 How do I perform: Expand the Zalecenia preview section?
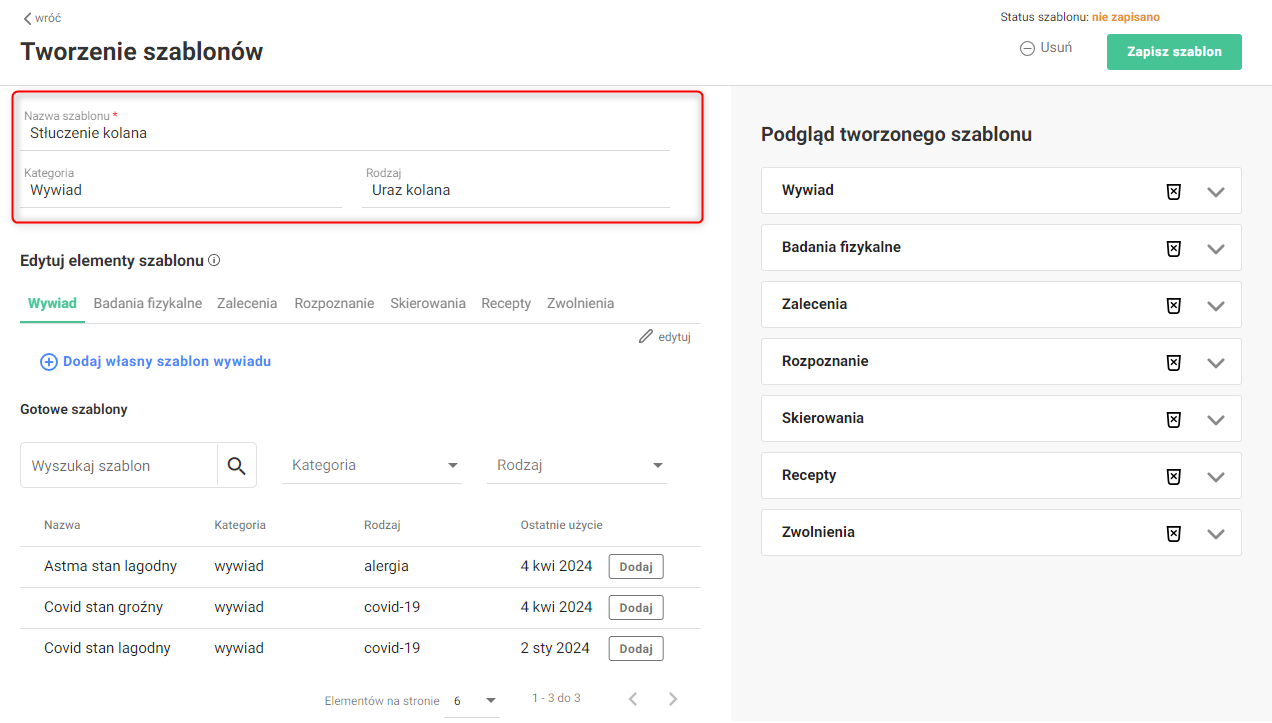tap(1216, 305)
